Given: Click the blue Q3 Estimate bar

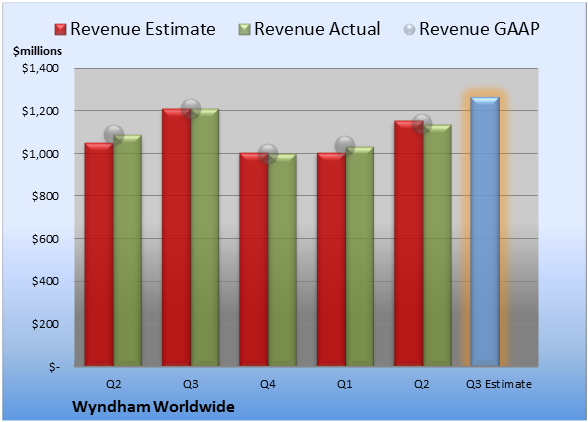Looking at the screenshot, I should pos(485,231).
